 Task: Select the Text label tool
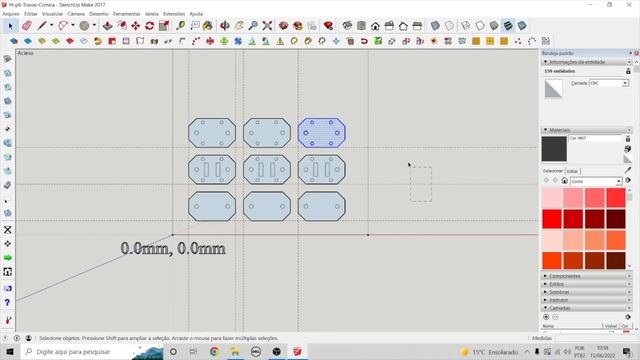(x=195, y=26)
